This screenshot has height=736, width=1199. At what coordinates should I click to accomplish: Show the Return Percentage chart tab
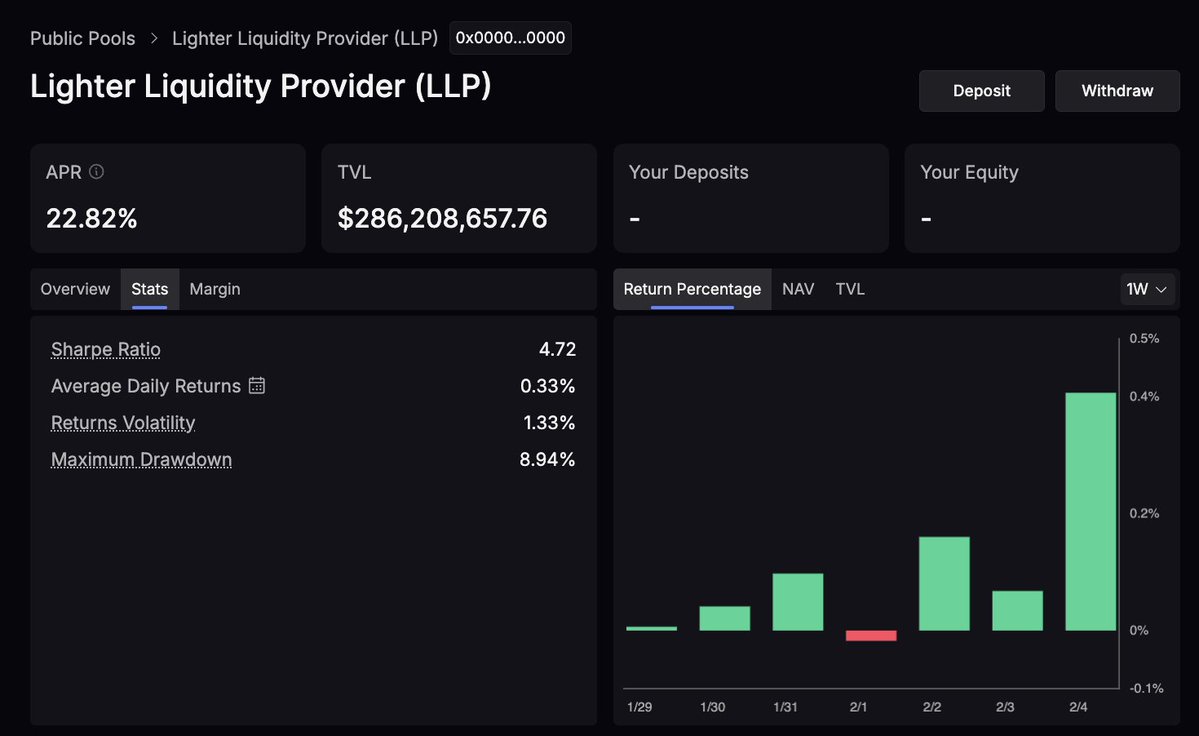click(692, 289)
